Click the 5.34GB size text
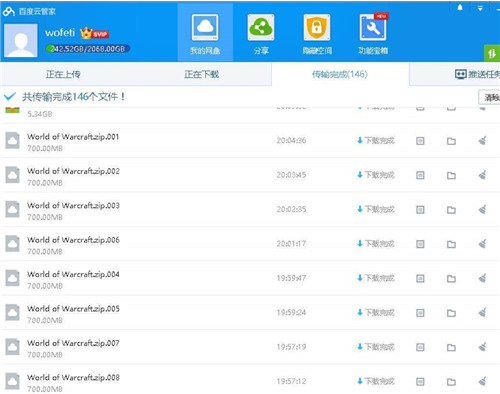Image resolution: width=500 pixels, height=394 pixels. (x=40, y=114)
